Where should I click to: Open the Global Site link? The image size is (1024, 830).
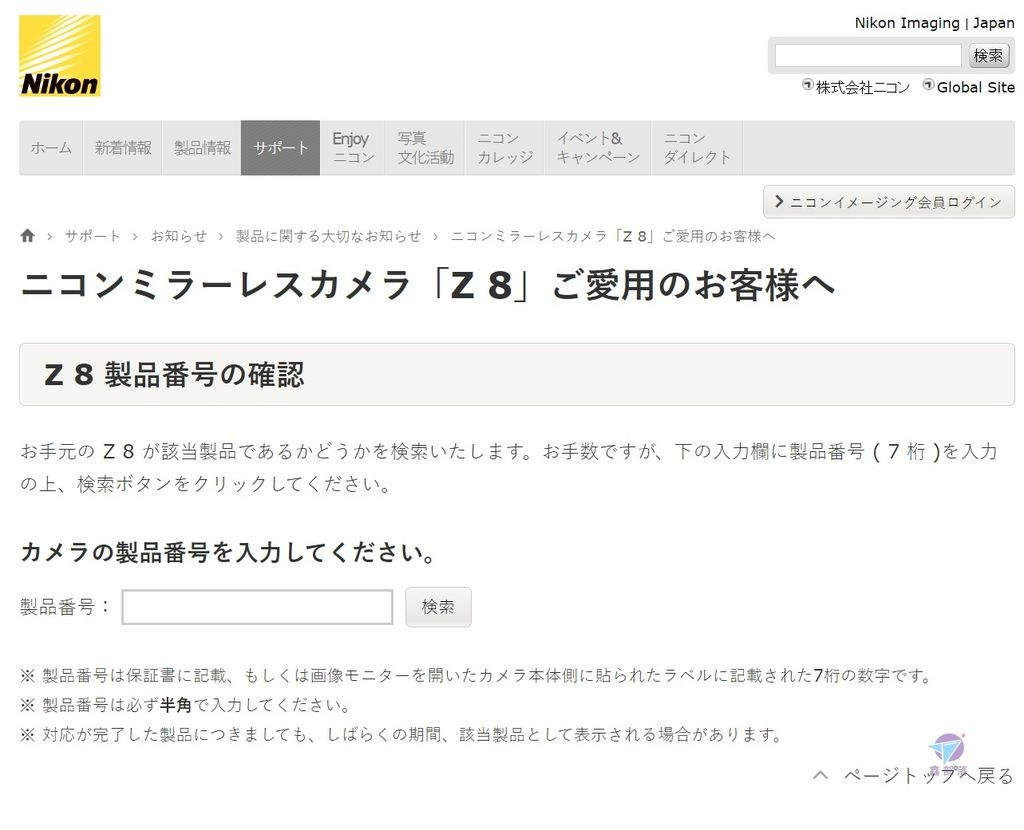(976, 87)
